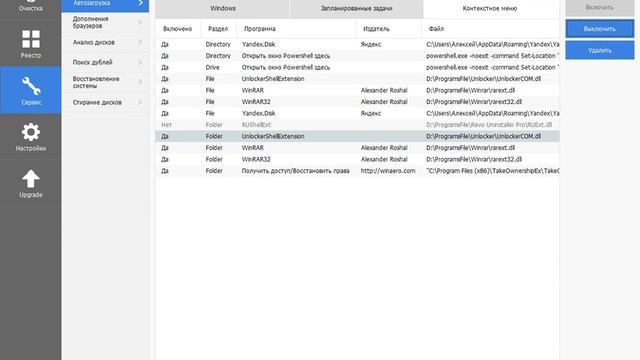Sort by Раздел column header
Viewport: 640px width, 360px height.
point(218,29)
